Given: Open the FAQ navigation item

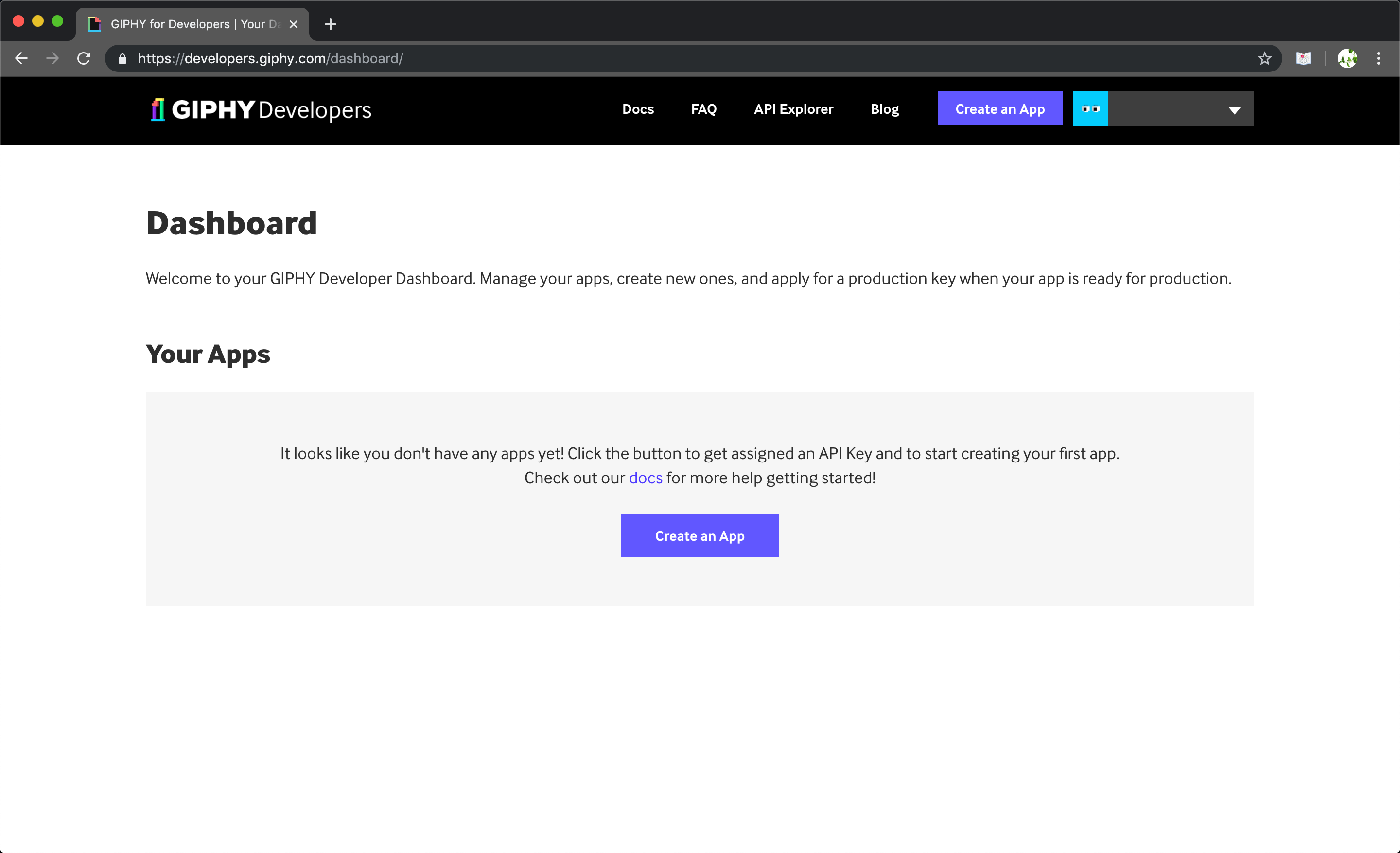Looking at the screenshot, I should coord(703,109).
